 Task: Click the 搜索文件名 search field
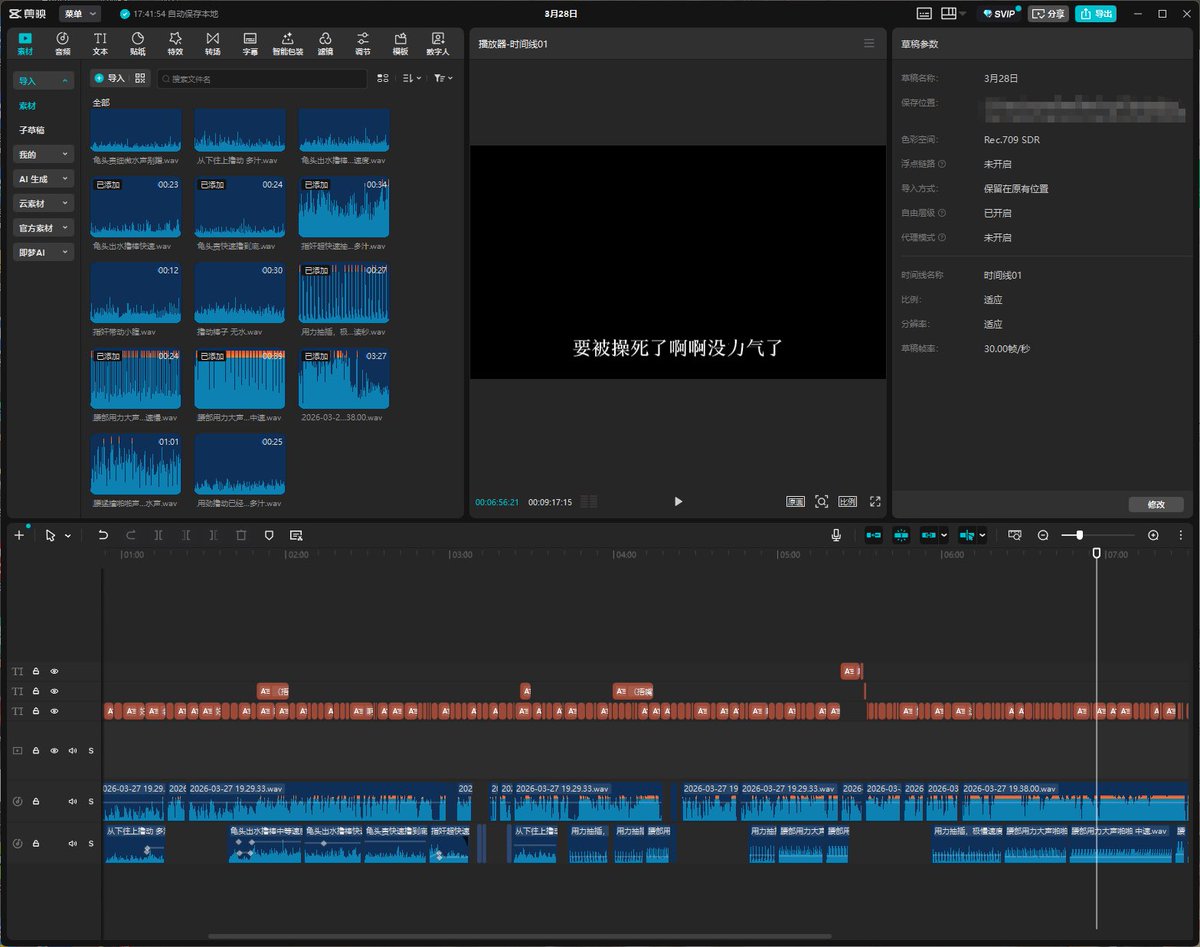261,78
